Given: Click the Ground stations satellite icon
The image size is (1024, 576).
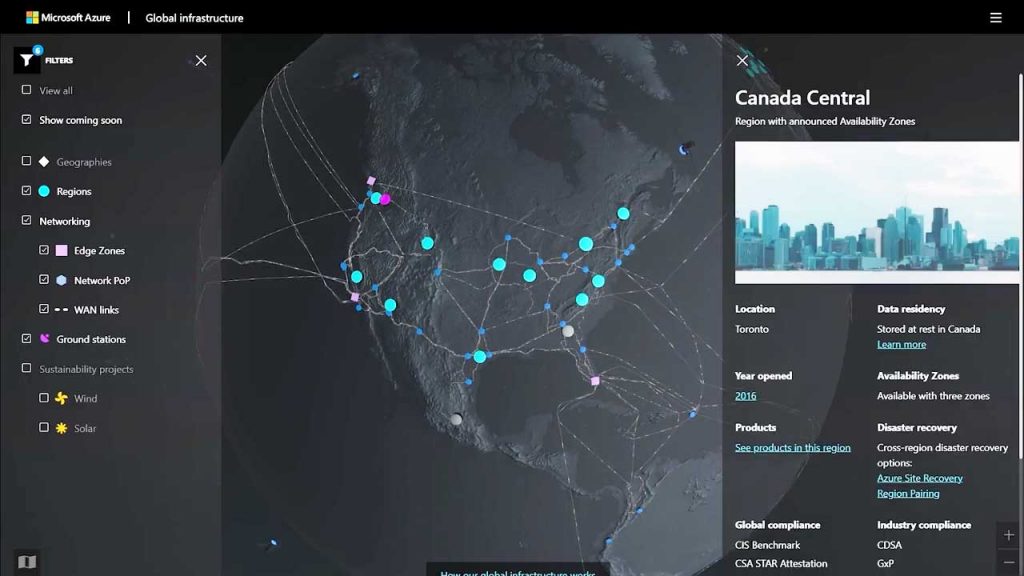Looking at the screenshot, I should click(x=44, y=339).
